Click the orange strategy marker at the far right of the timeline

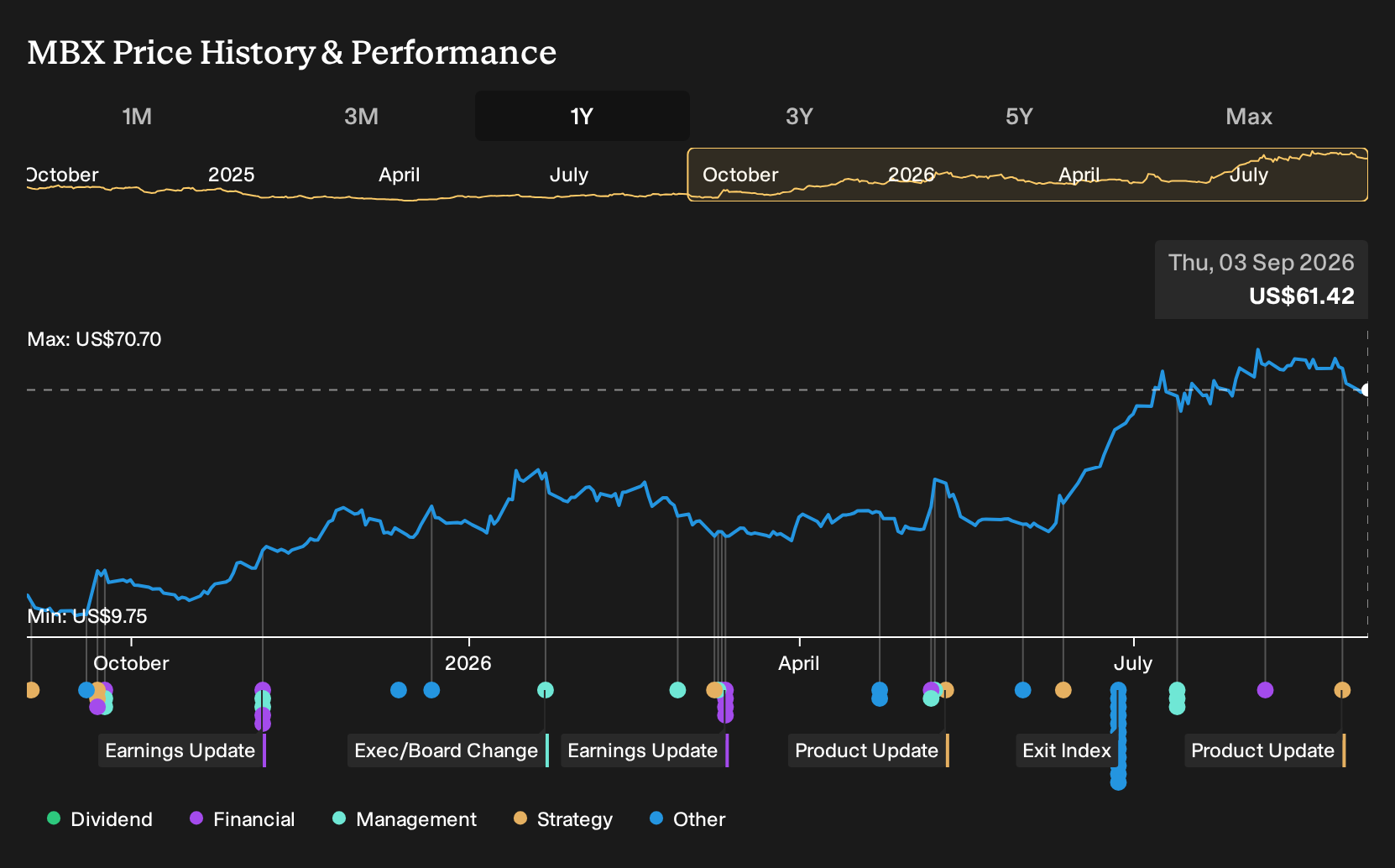(x=1342, y=690)
